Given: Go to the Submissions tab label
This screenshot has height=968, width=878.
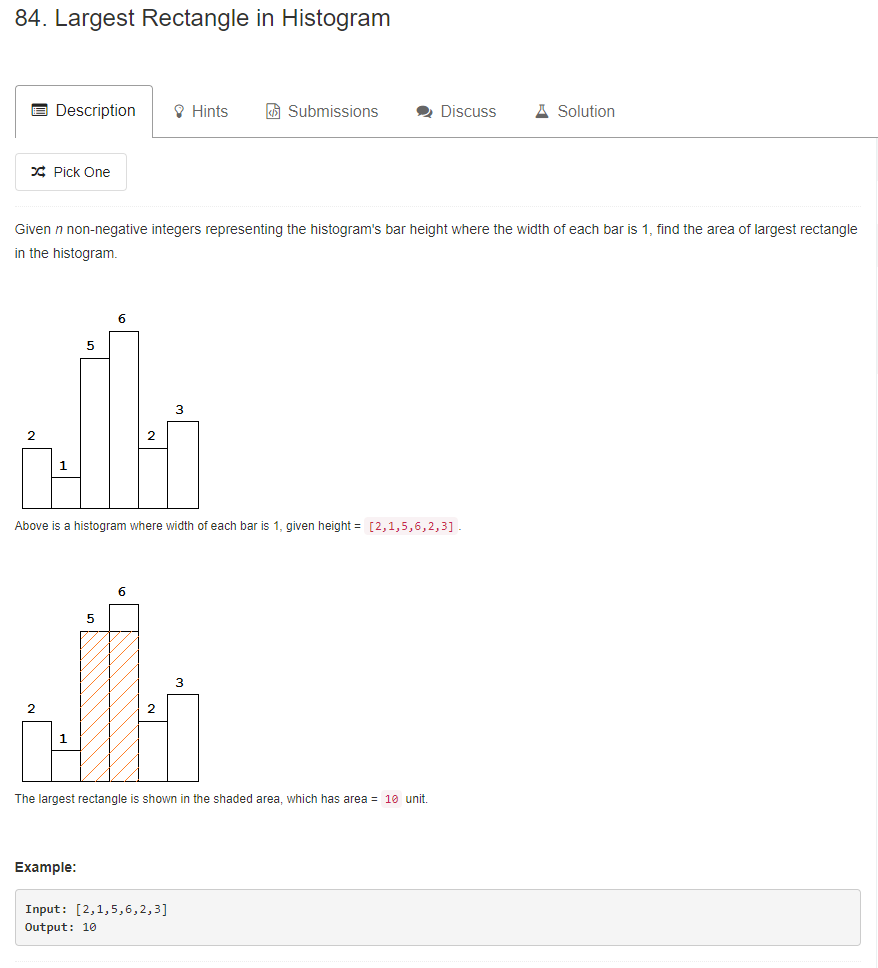Looking at the screenshot, I should coord(332,112).
